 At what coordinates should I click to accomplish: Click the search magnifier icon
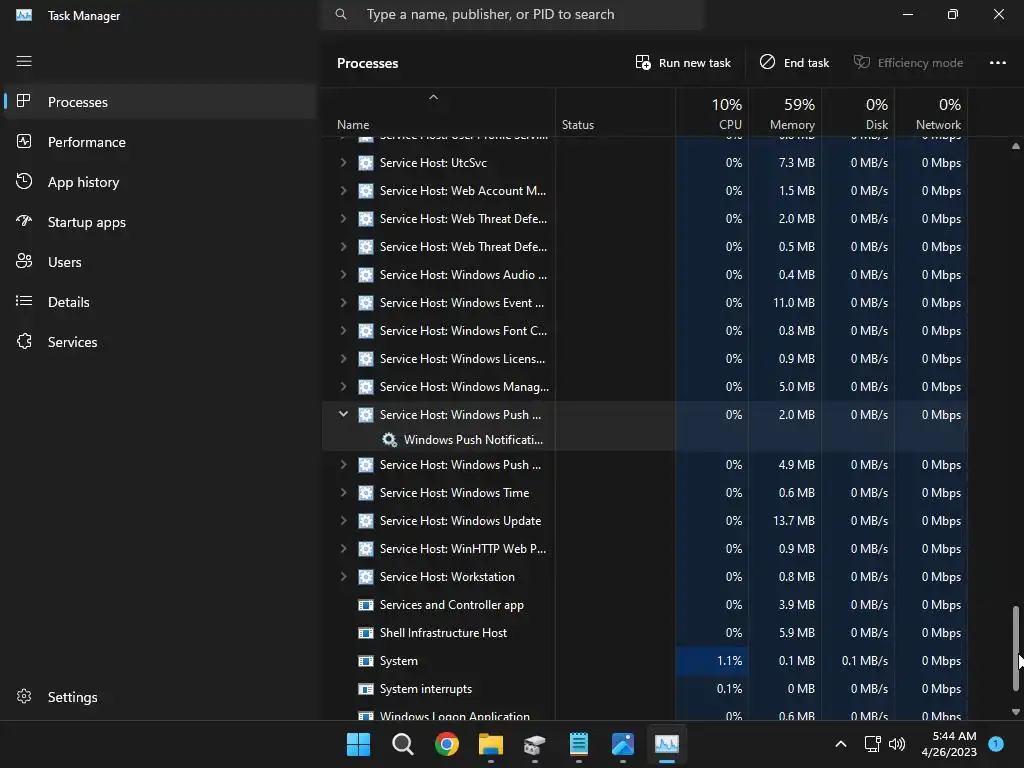(x=341, y=14)
